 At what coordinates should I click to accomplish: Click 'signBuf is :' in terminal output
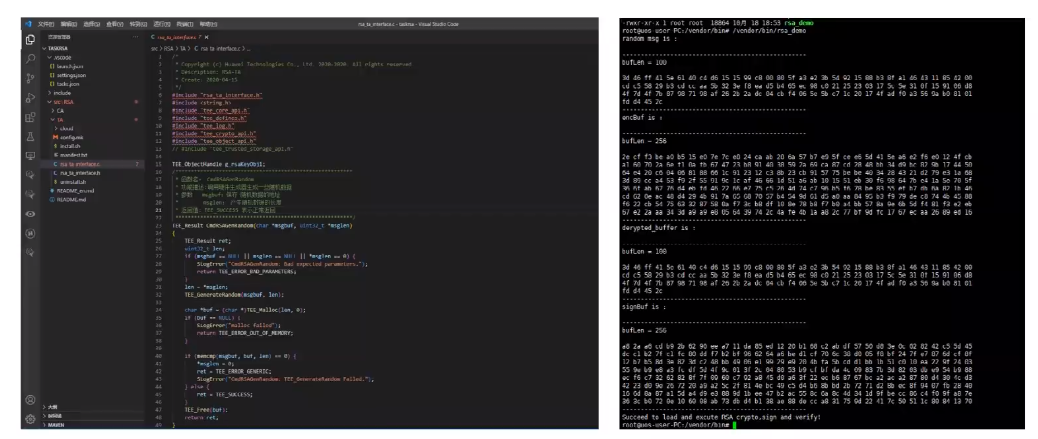[645, 307]
